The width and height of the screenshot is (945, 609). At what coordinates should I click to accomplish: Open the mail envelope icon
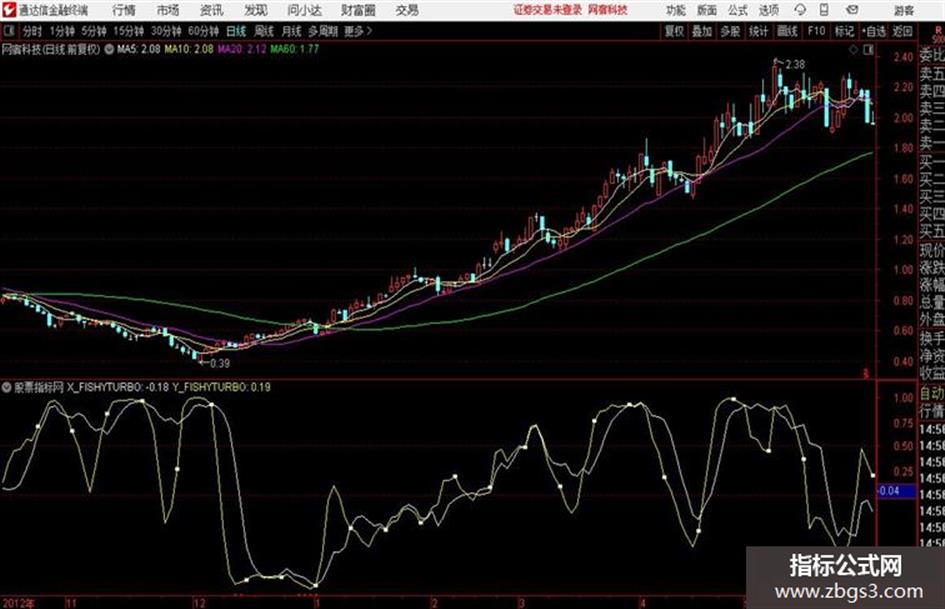(x=852, y=10)
